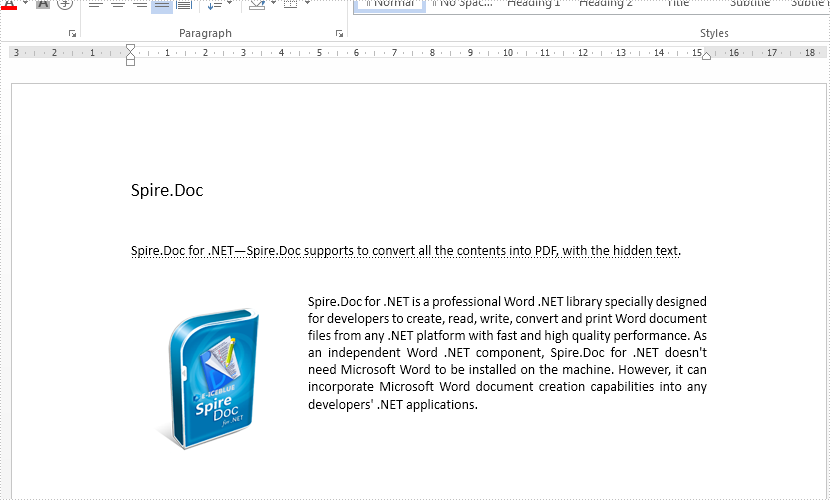Apply the Heading 2 style
Image resolution: width=830 pixels, height=500 pixels.
606,4
